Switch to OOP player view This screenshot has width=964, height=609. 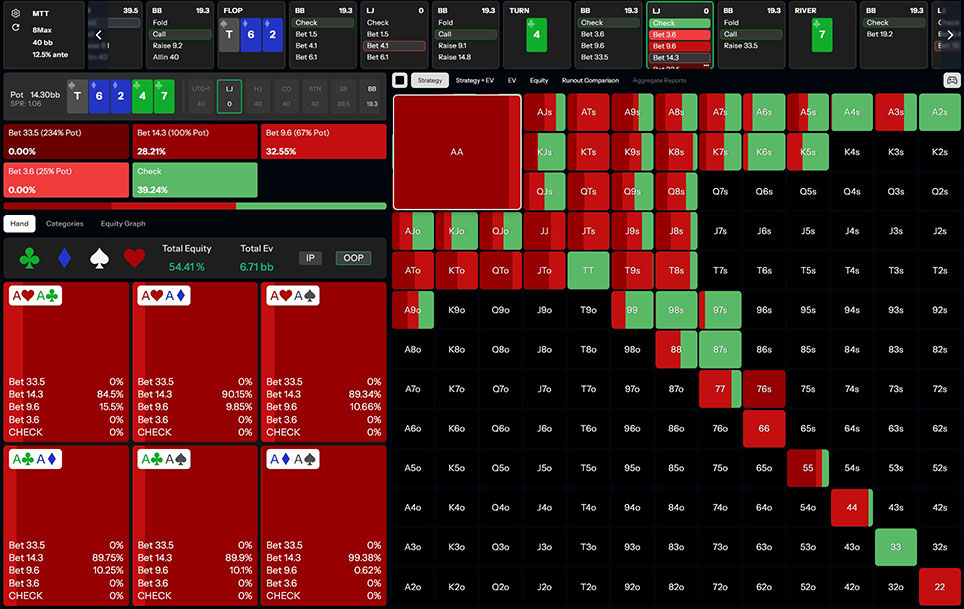pos(352,258)
